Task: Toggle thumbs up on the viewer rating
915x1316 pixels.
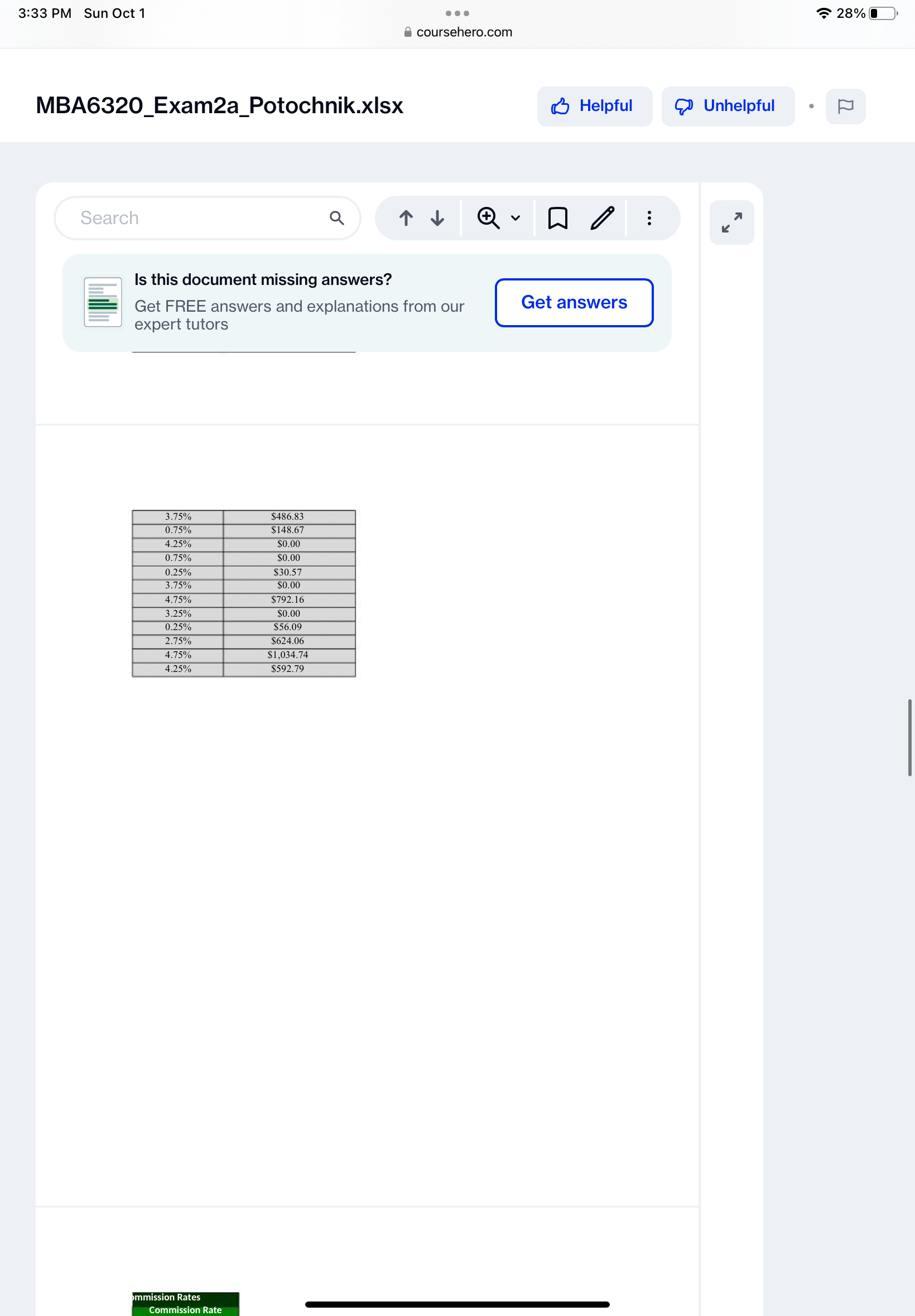Action: [x=561, y=105]
